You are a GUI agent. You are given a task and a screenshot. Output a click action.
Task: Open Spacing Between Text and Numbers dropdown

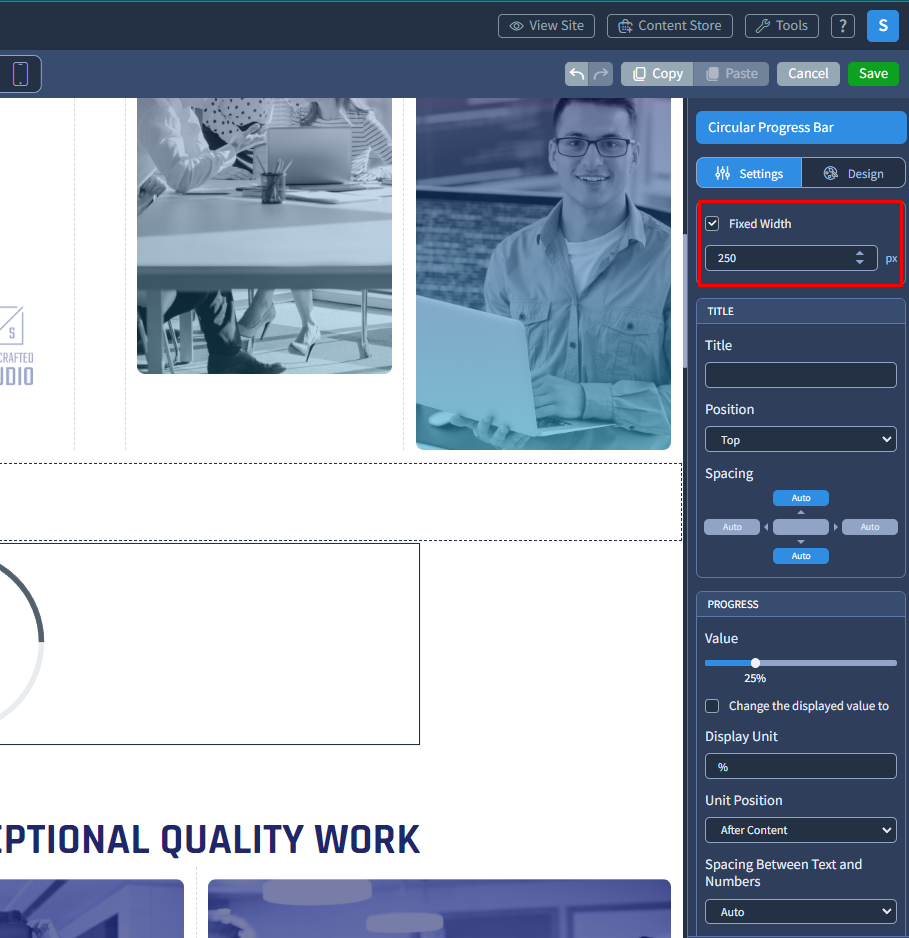point(801,912)
